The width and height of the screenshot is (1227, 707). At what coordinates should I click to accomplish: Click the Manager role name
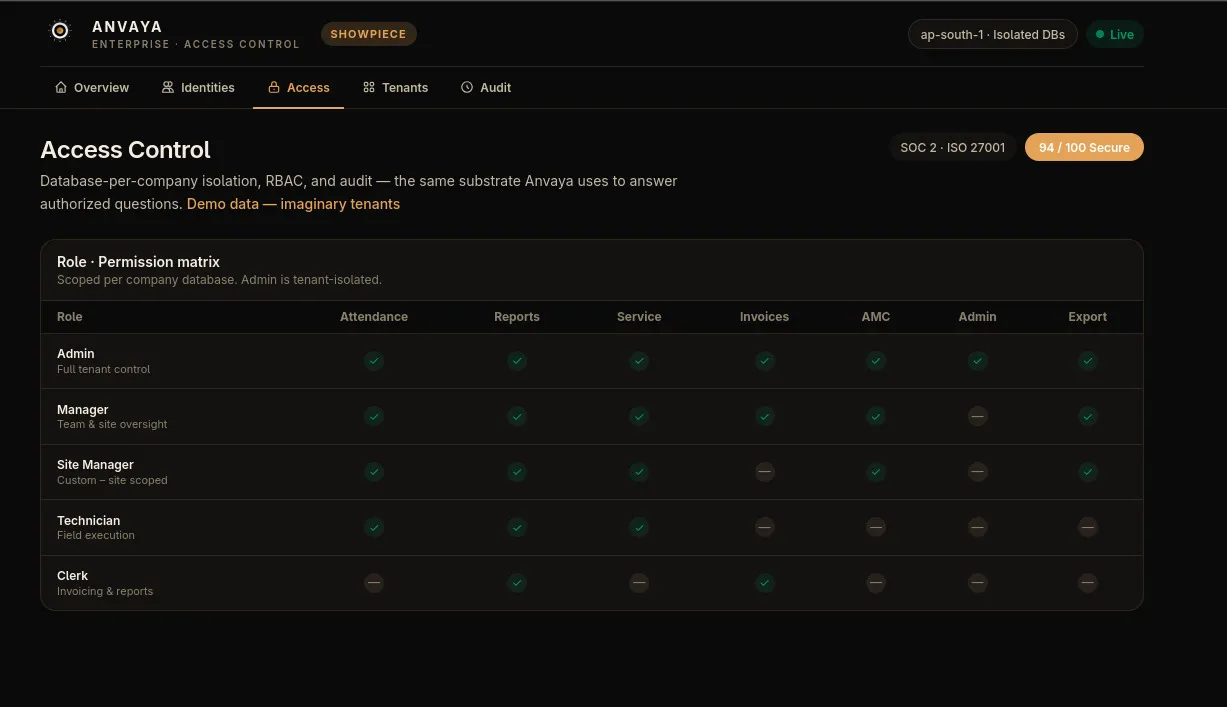pos(83,410)
